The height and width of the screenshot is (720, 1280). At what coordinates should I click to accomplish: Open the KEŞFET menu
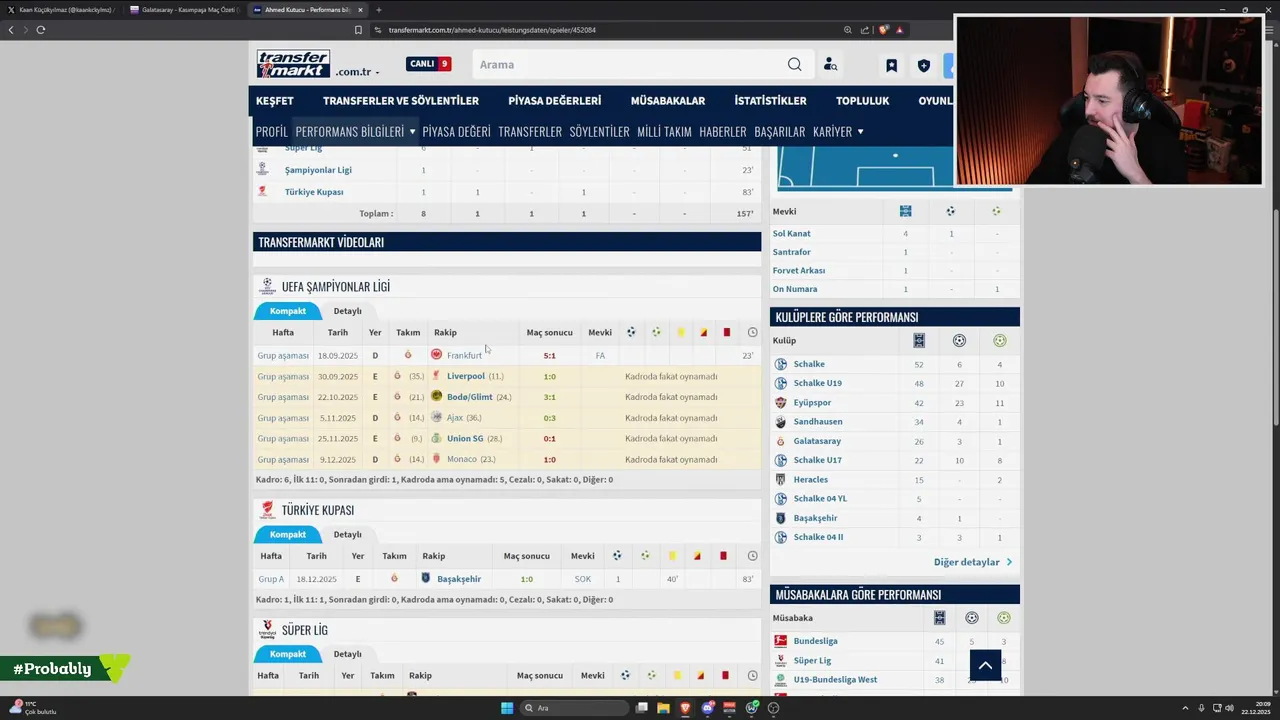click(275, 101)
